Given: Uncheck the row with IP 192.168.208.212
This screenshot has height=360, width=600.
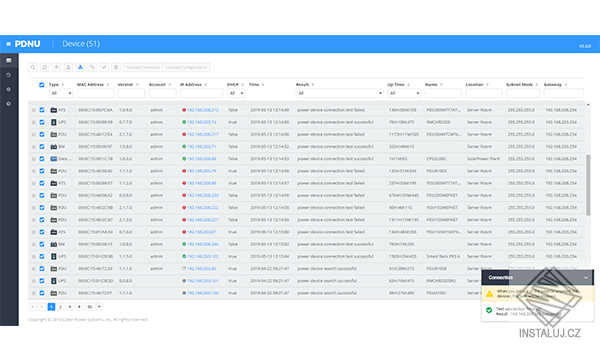Looking at the screenshot, I should click(x=42, y=110).
